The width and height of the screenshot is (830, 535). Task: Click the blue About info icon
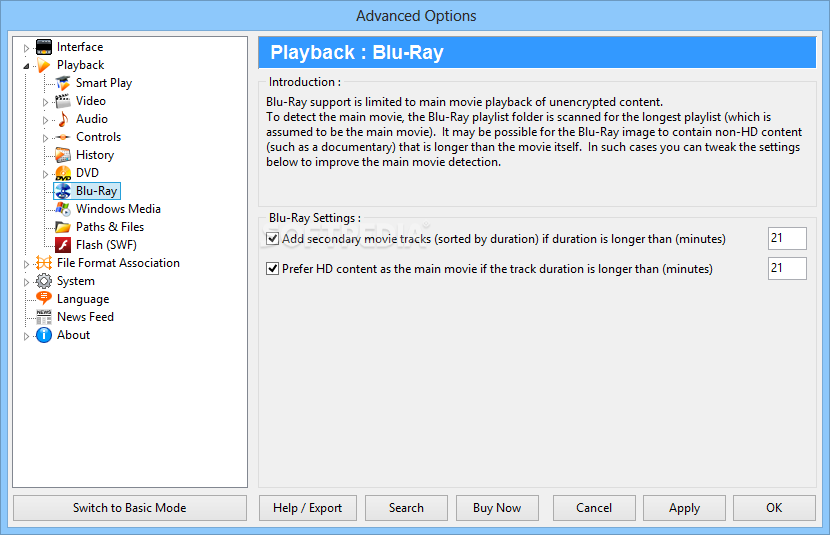pyautogui.click(x=44, y=335)
